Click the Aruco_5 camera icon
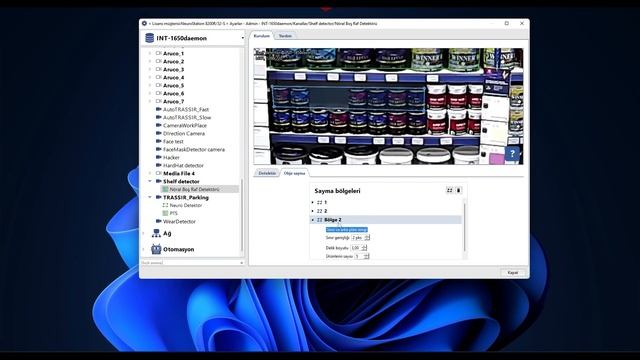The width and height of the screenshot is (640, 360). pyautogui.click(x=159, y=85)
